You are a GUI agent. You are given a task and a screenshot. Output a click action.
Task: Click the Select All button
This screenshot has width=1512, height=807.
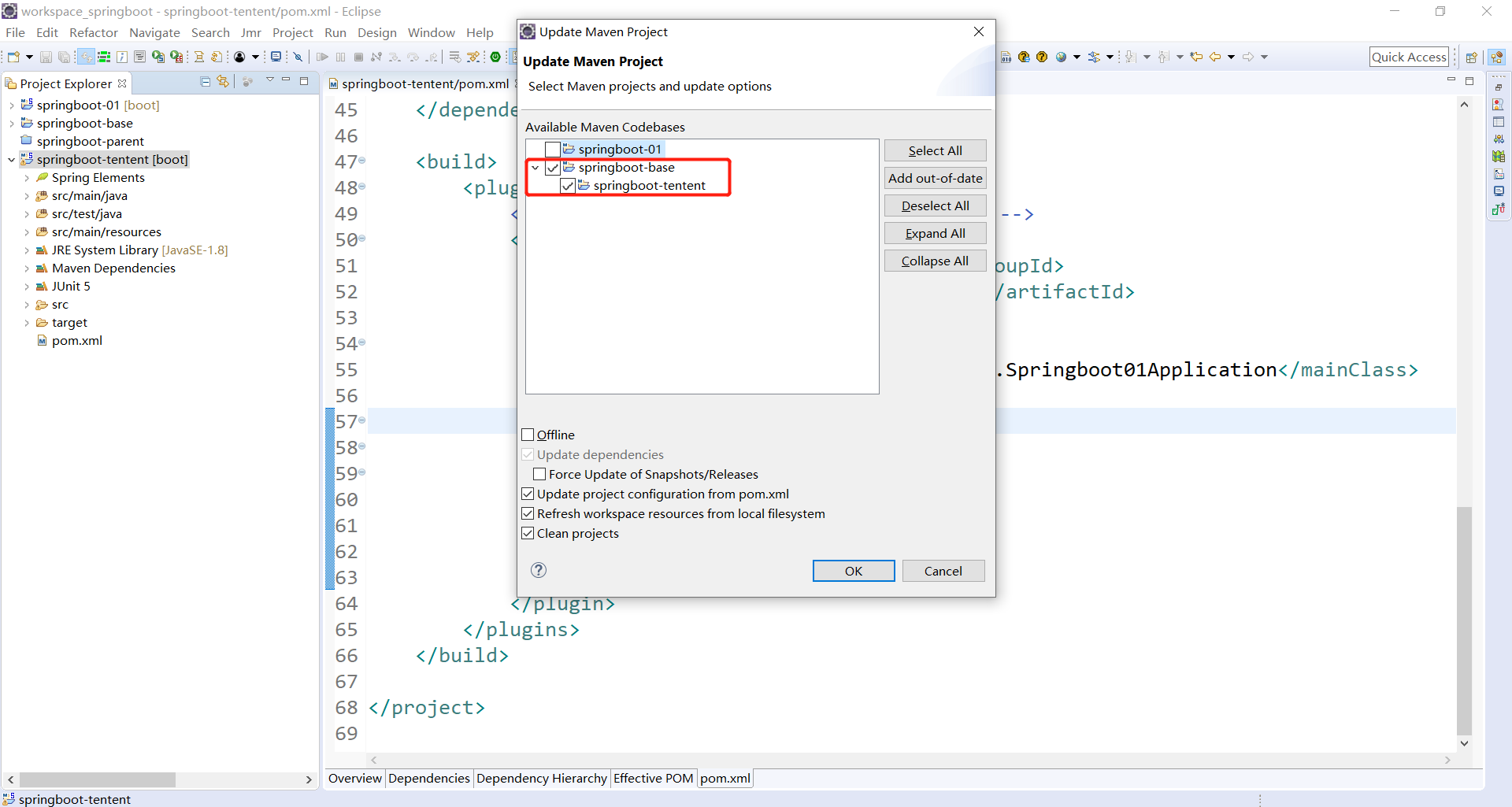pos(935,150)
